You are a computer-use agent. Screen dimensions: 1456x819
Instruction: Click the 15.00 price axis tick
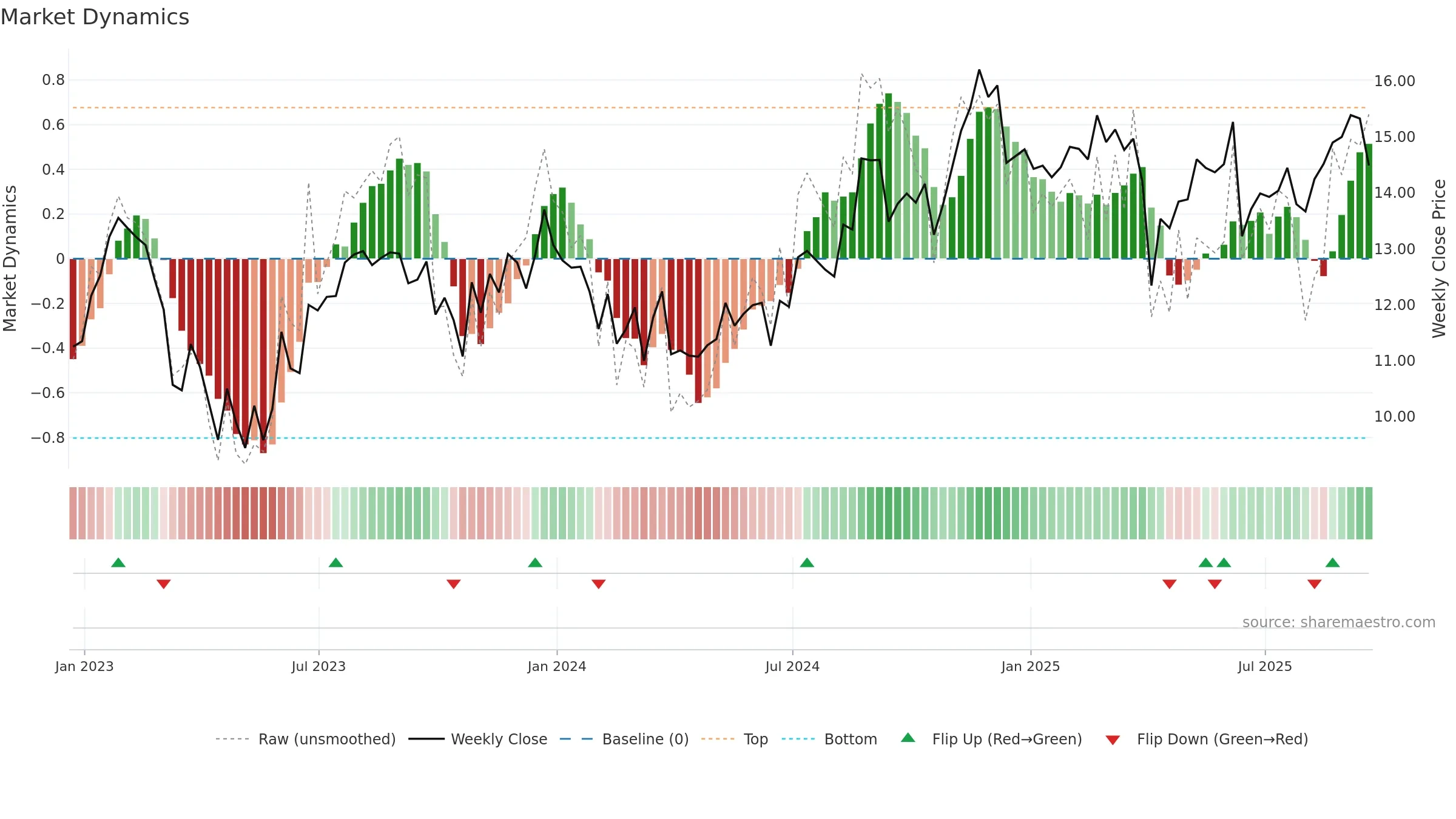pyautogui.click(x=1395, y=136)
